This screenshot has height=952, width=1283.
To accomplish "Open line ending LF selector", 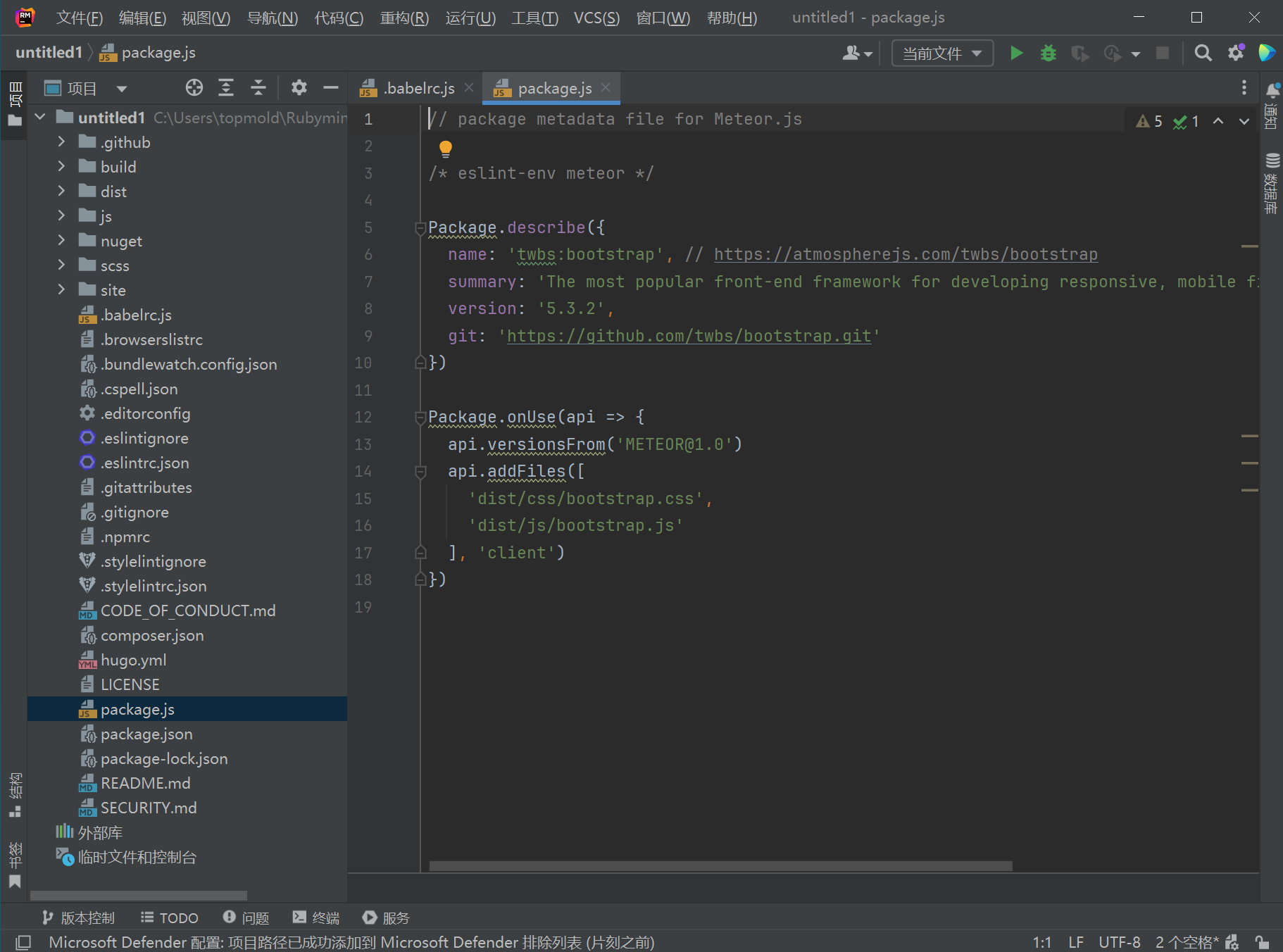I will [x=1075, y=942].
